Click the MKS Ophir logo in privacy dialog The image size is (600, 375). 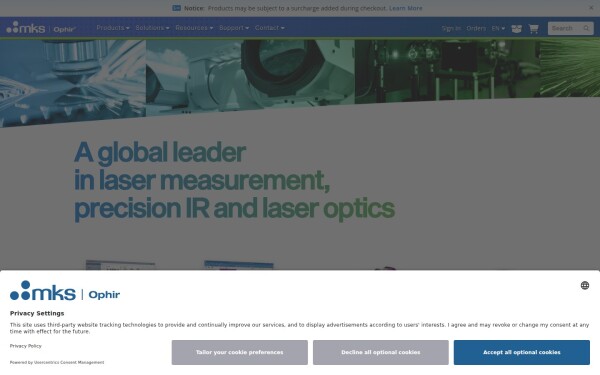(65, 291)
